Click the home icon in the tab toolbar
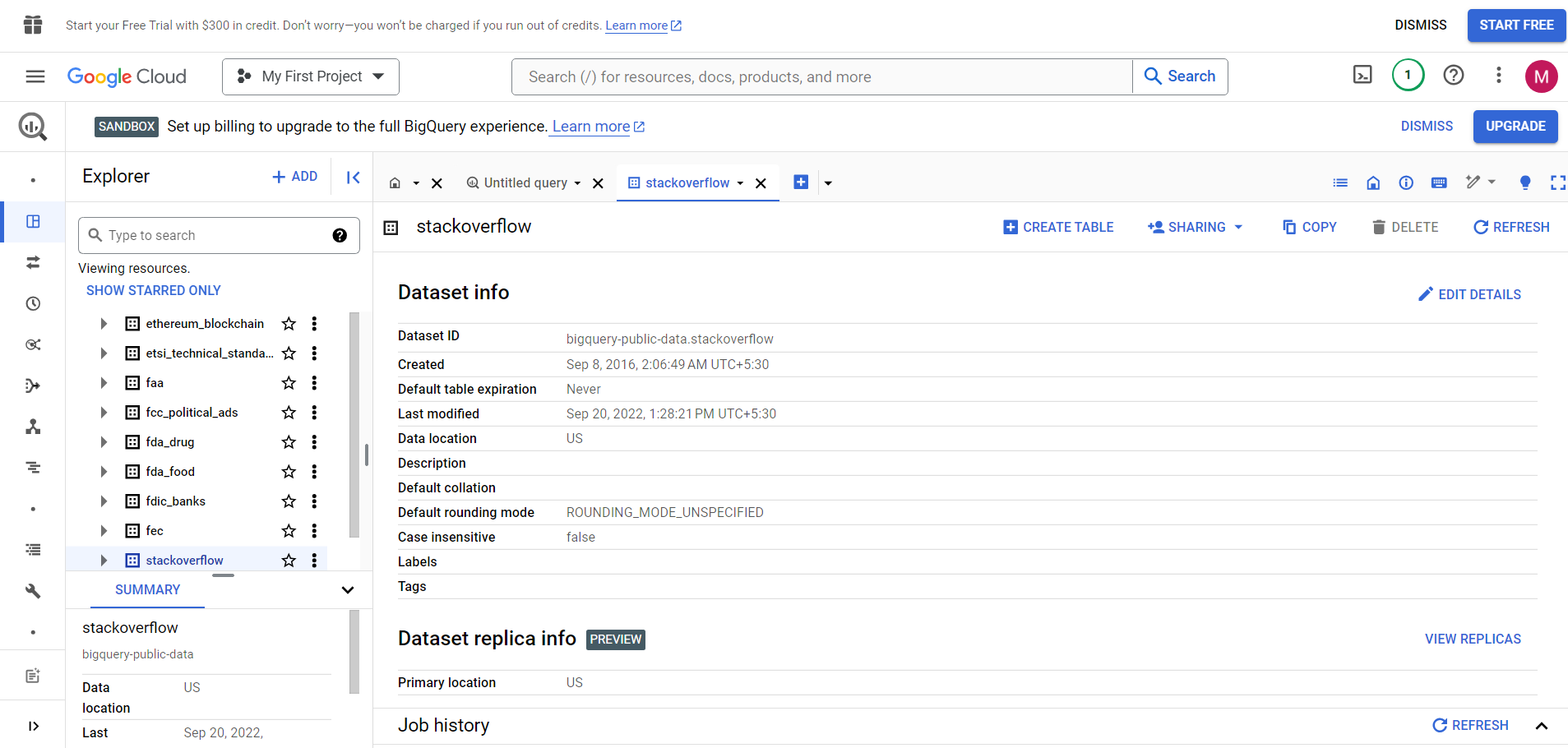1568x748 pixels. (1372, 182)
